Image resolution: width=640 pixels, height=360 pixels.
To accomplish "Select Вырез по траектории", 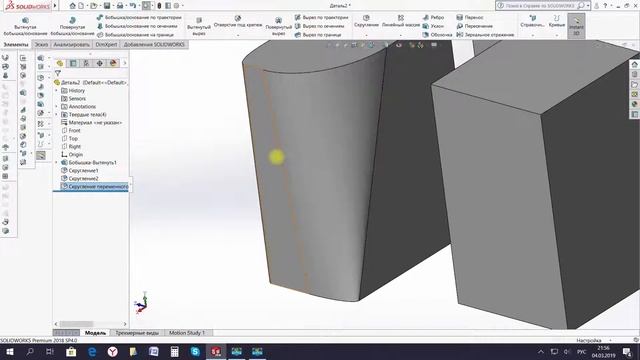I will pyautogui.click(x=322, y=18).
